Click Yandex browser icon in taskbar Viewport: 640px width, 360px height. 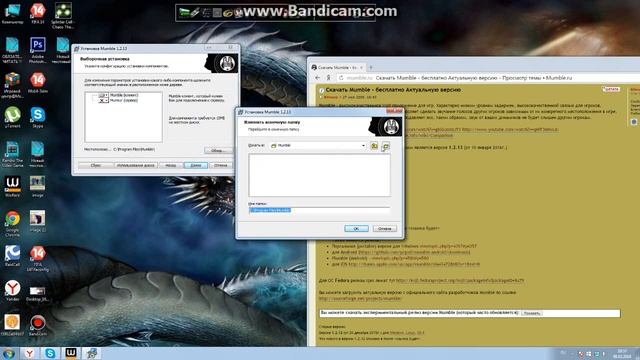point(29,353)
